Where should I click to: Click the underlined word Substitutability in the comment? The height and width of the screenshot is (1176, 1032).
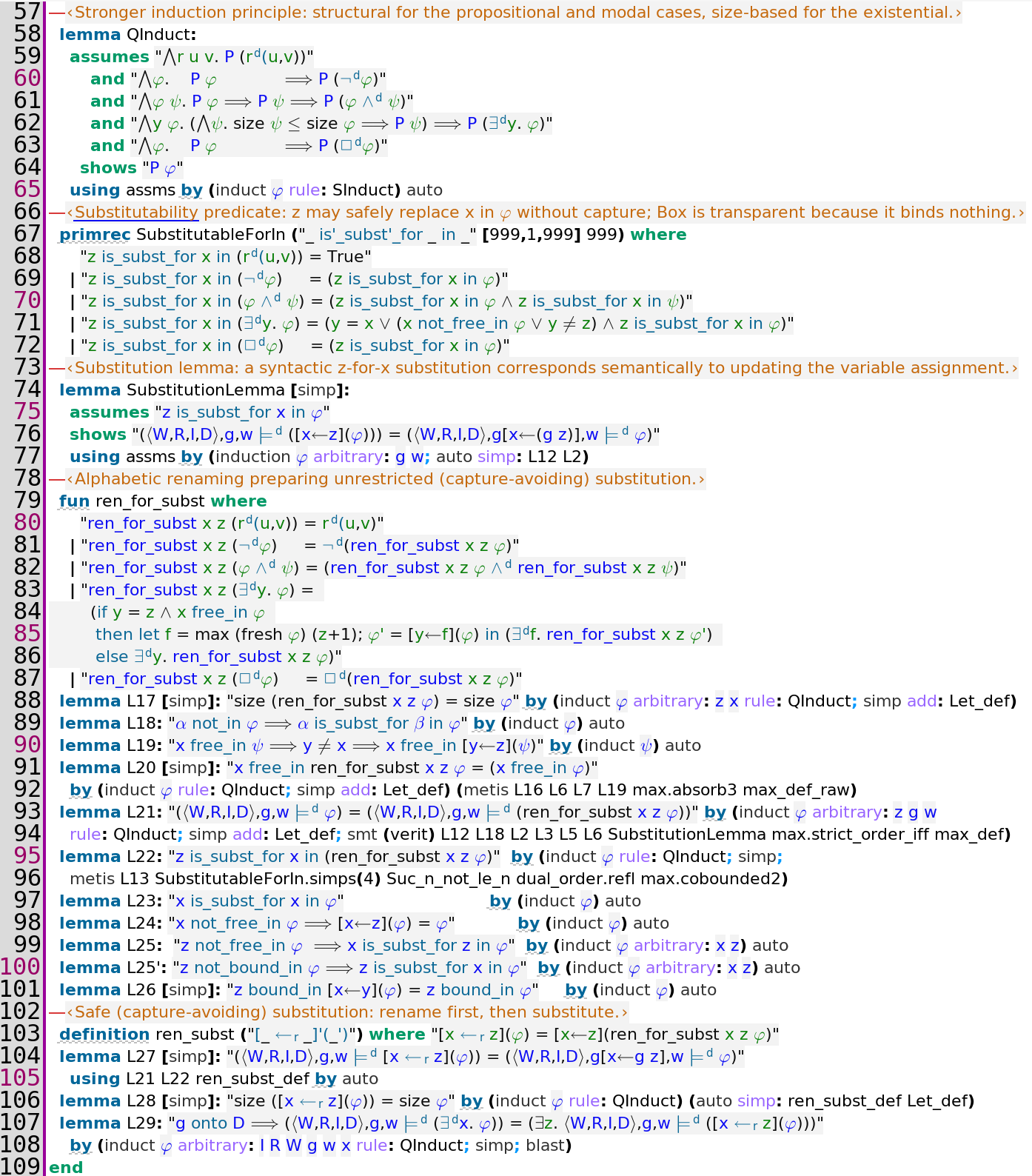pyautogui.click(x=136, y=213)
